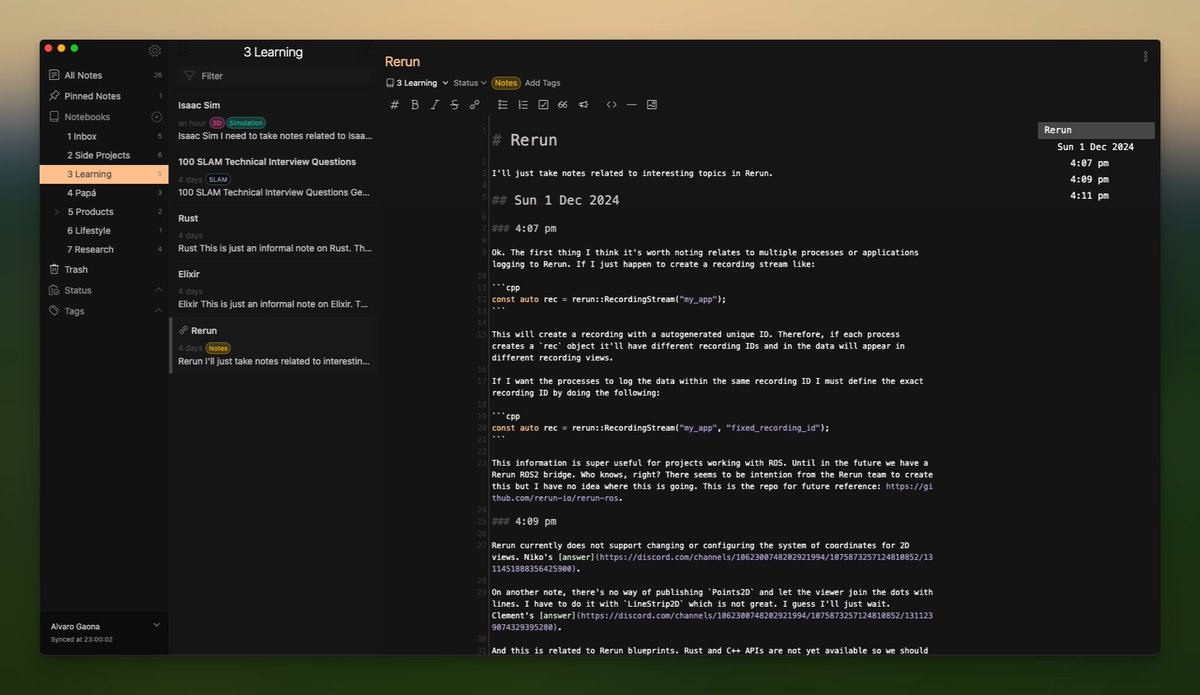Select the 2 Side Projects notebook

click(x=104, y=155)
